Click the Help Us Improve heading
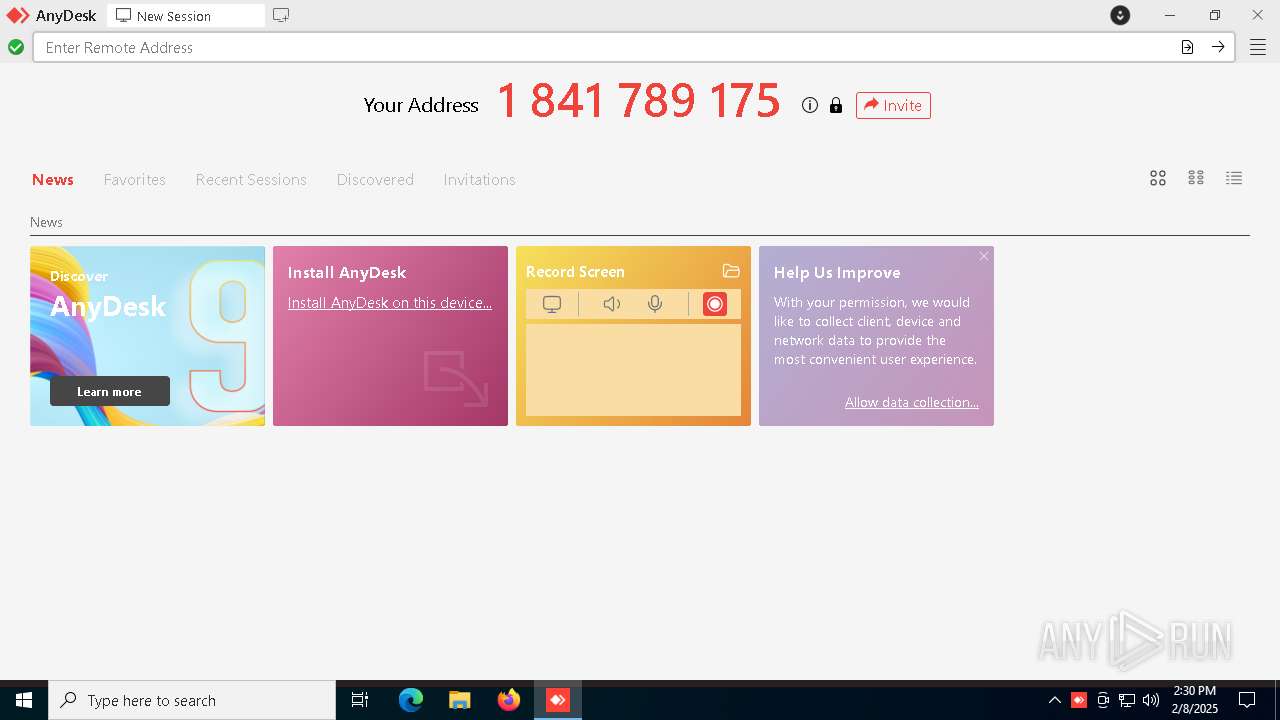The height and width of the screenshot is (720, 1280). [837, 272]
